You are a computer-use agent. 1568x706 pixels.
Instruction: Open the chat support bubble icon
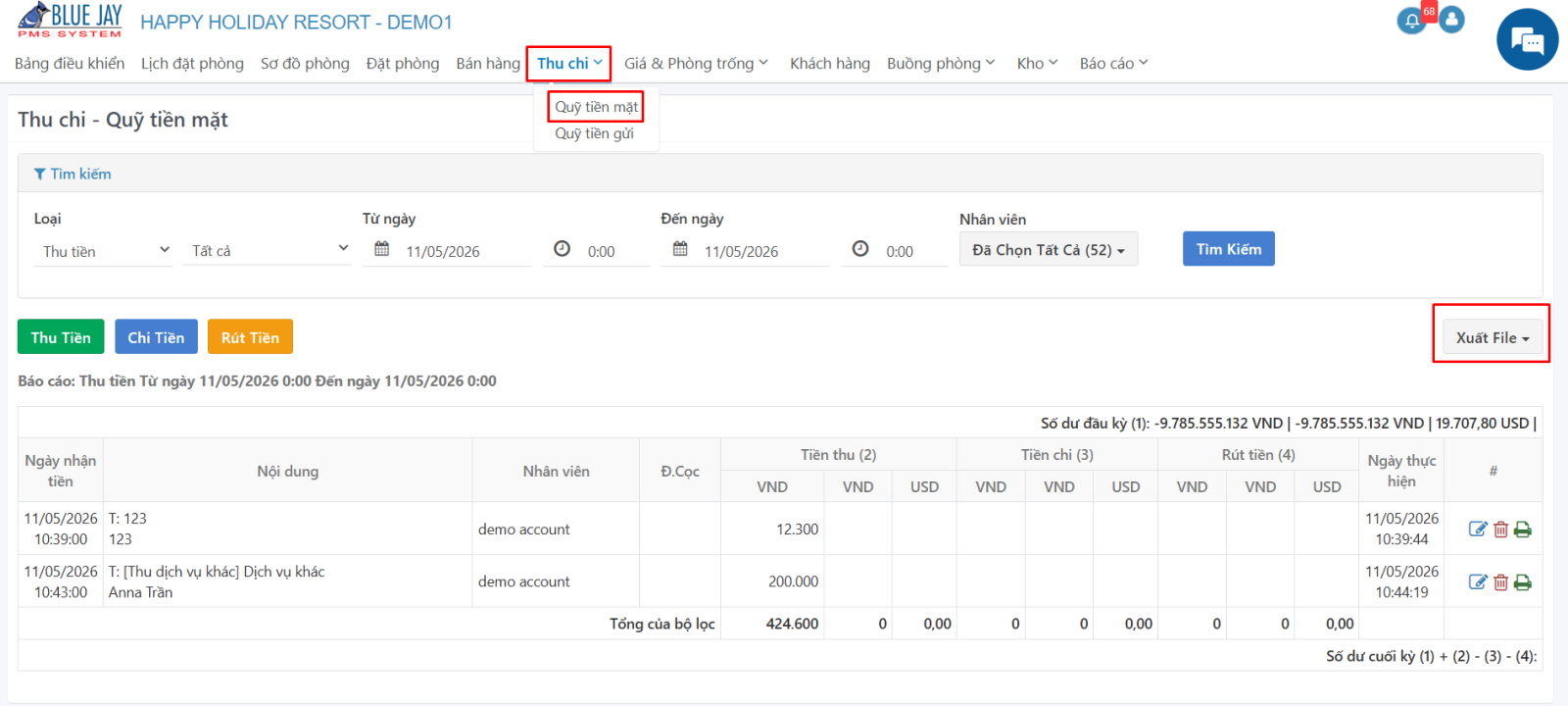point(1527,40)
